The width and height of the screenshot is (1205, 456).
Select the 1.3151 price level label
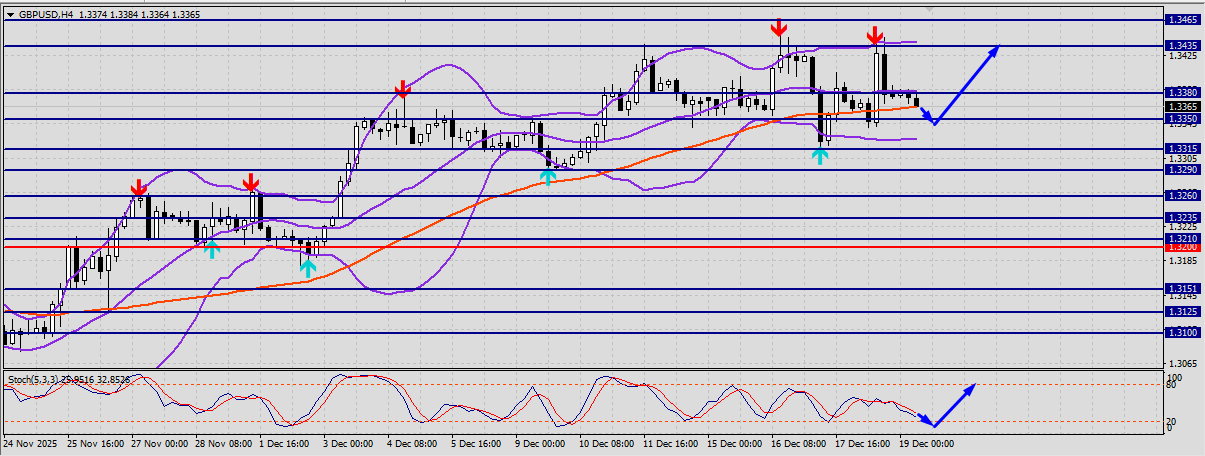click(1183, 289)
